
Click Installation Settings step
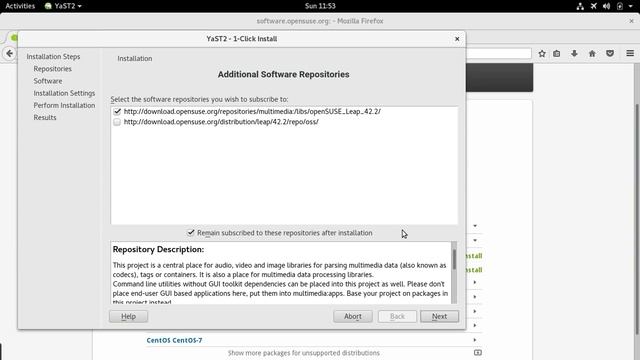64,93
